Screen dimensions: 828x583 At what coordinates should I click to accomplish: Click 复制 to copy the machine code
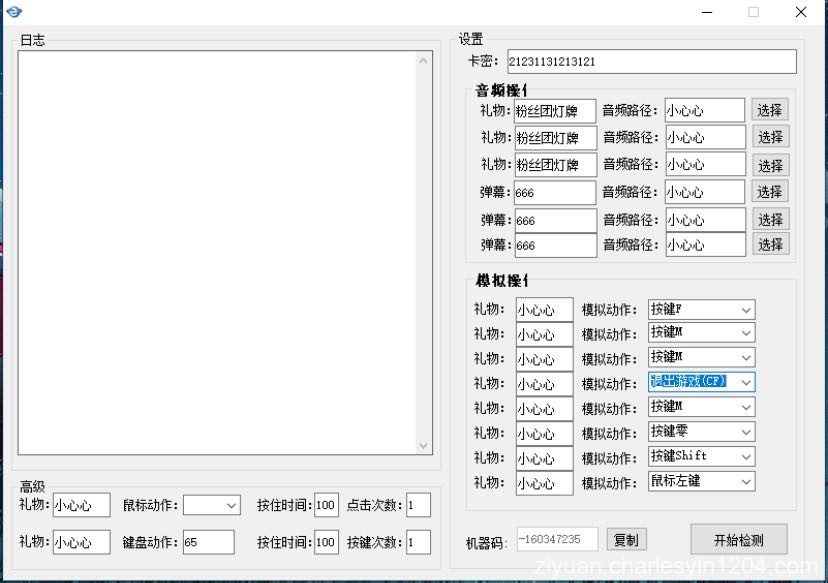626,538
